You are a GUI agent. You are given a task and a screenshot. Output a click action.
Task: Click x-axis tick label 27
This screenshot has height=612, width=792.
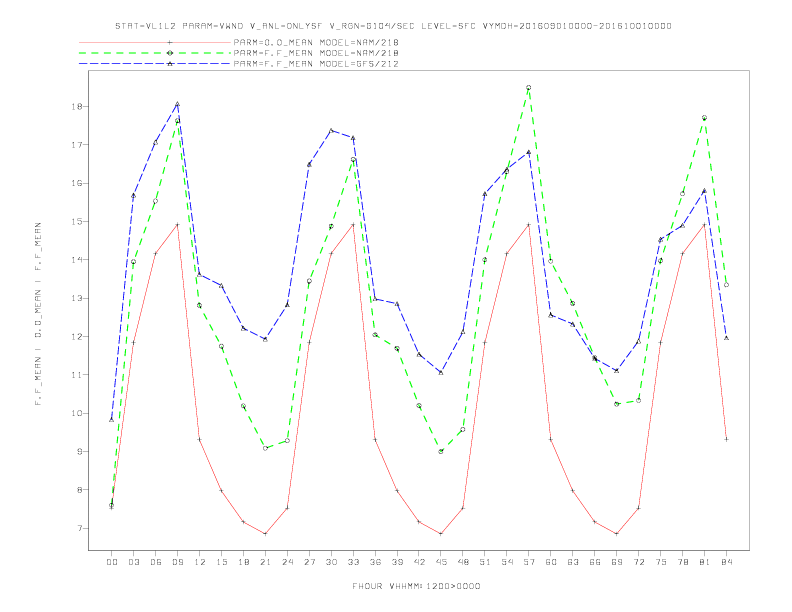tap(309, 562)
